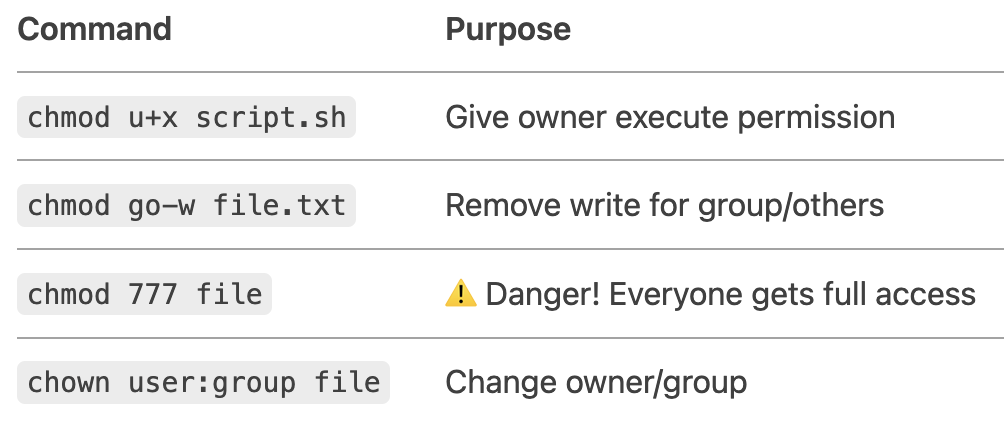The width and height of the screenshot is (1004, 424).
Task: Click the Change owner/group description
Action: (x=596, y=383)
